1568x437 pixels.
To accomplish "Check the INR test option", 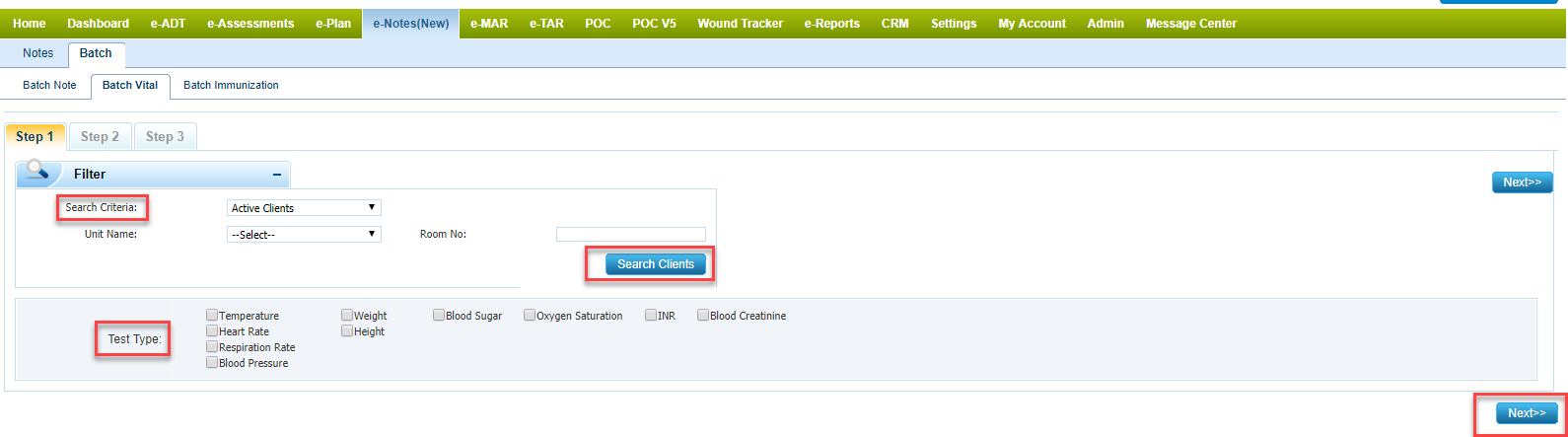I will pyautogui.click(x=651, y=316).
